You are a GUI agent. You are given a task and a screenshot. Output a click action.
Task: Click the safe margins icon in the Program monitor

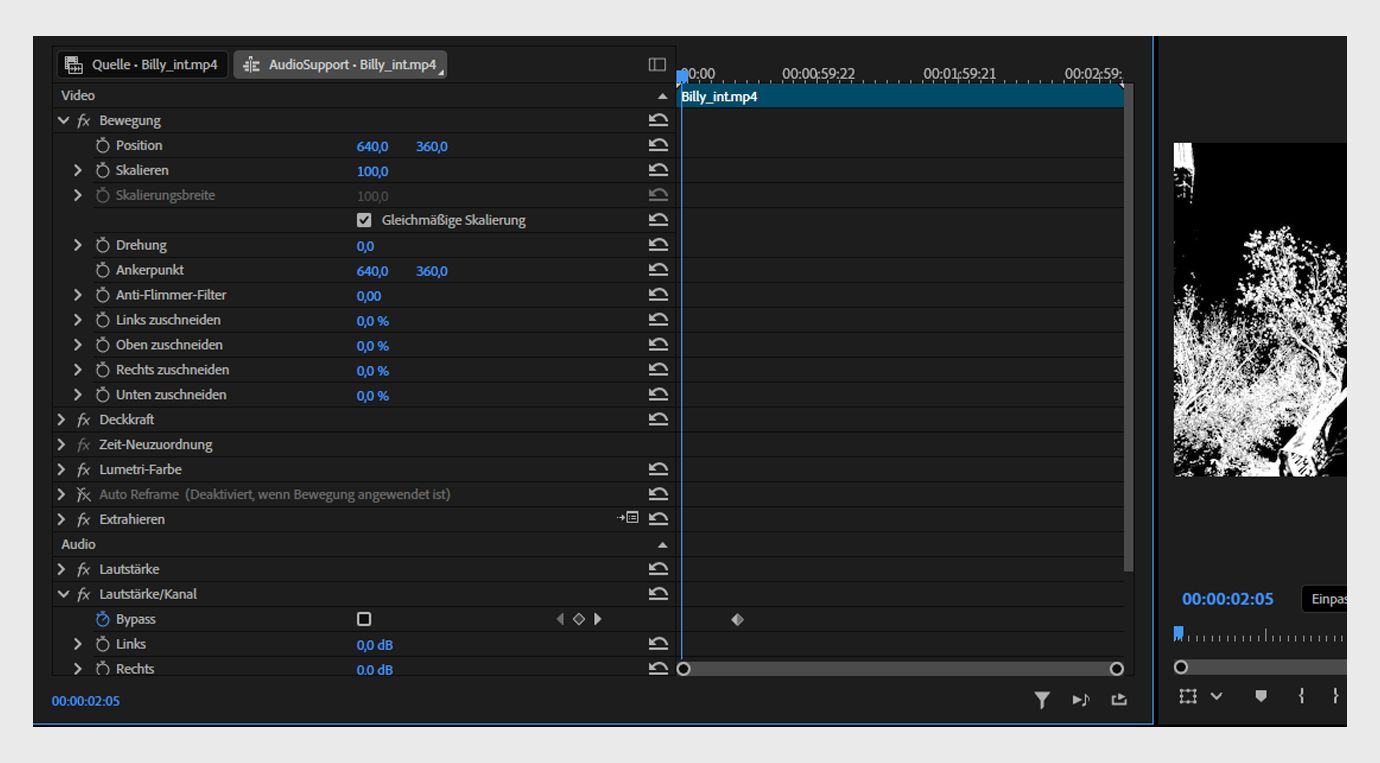click(1188, 696)
